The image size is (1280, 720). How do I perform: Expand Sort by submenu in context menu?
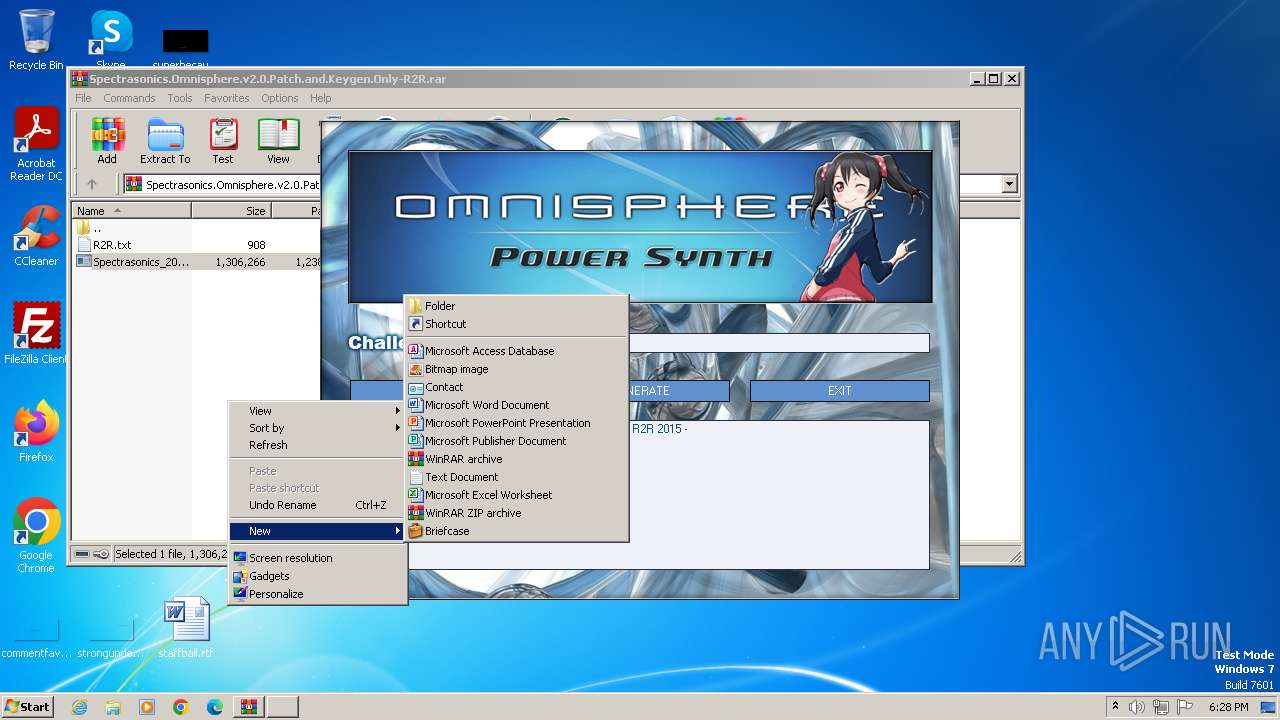point(317,428)
